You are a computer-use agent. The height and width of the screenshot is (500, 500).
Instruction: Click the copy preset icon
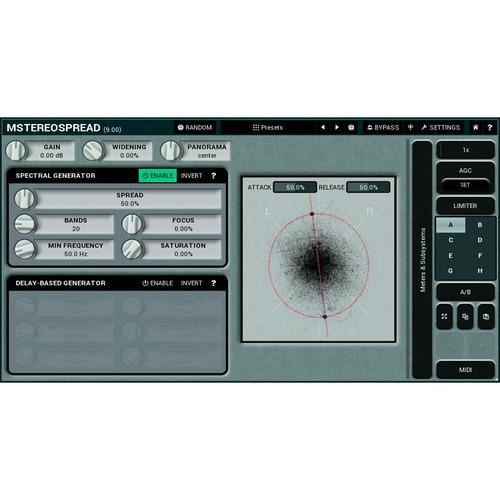tap(465, 317)
